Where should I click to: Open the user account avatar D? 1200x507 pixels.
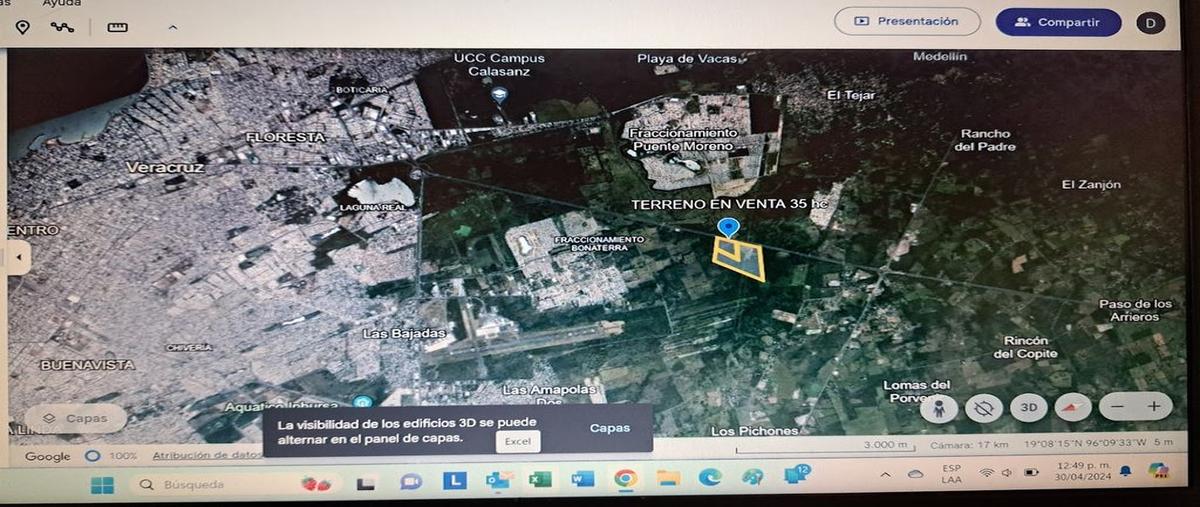pyautogui.click(x=1150, y=23)
